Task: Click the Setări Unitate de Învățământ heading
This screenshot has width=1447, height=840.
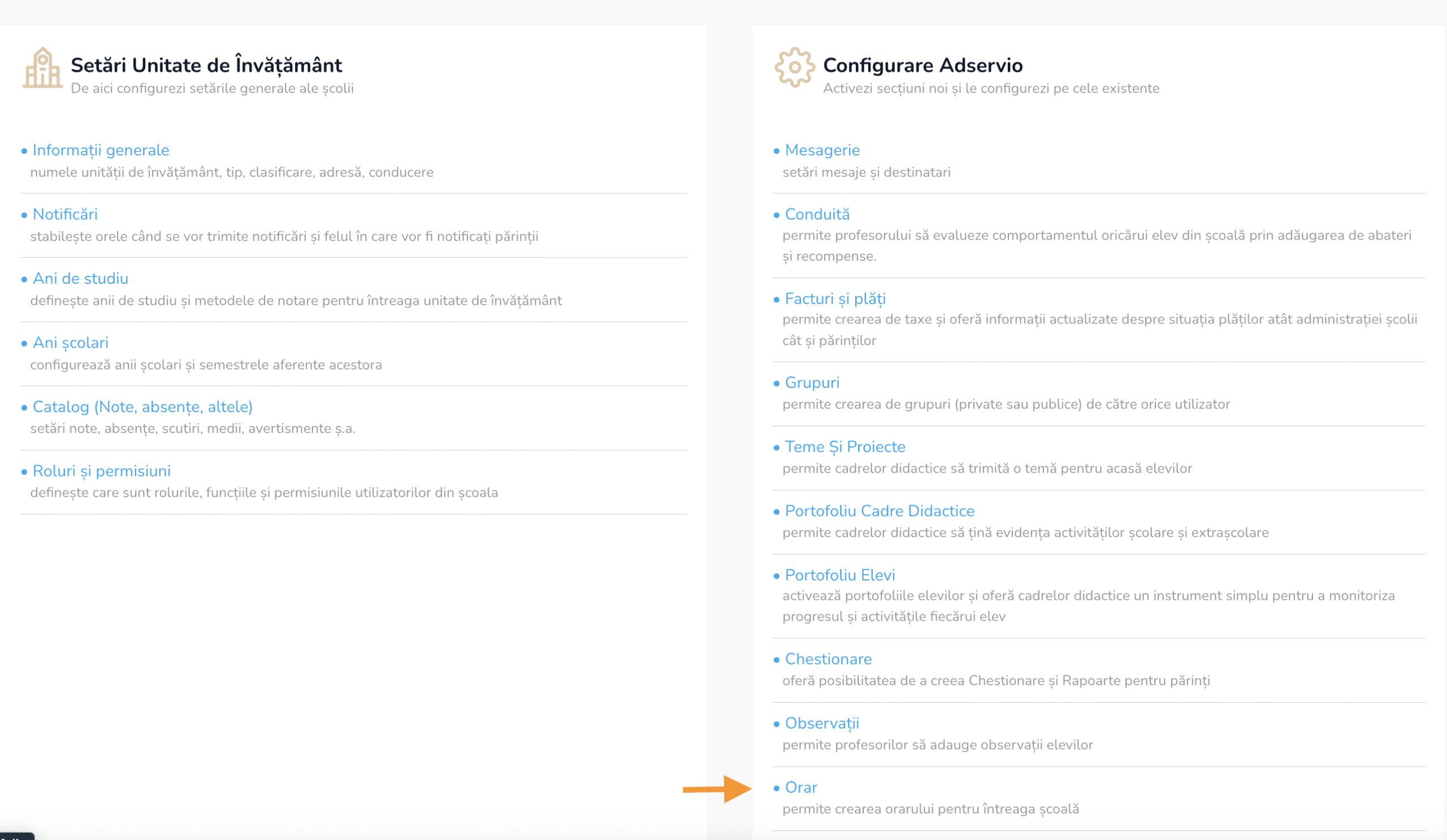Action: 206,66
